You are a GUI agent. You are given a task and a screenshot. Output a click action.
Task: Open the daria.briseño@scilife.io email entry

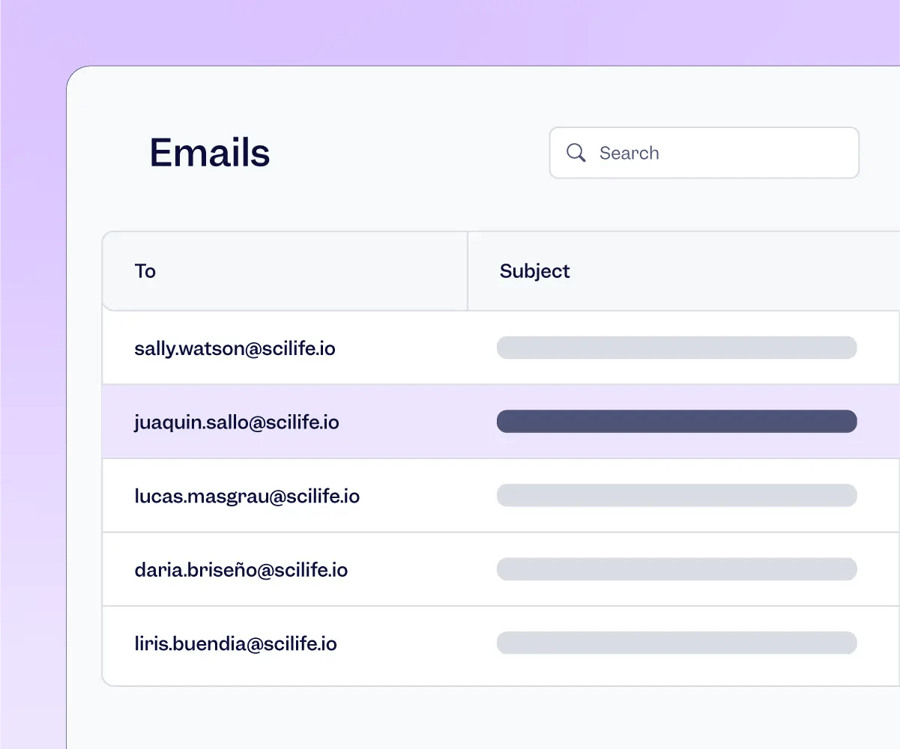point(241,570)
